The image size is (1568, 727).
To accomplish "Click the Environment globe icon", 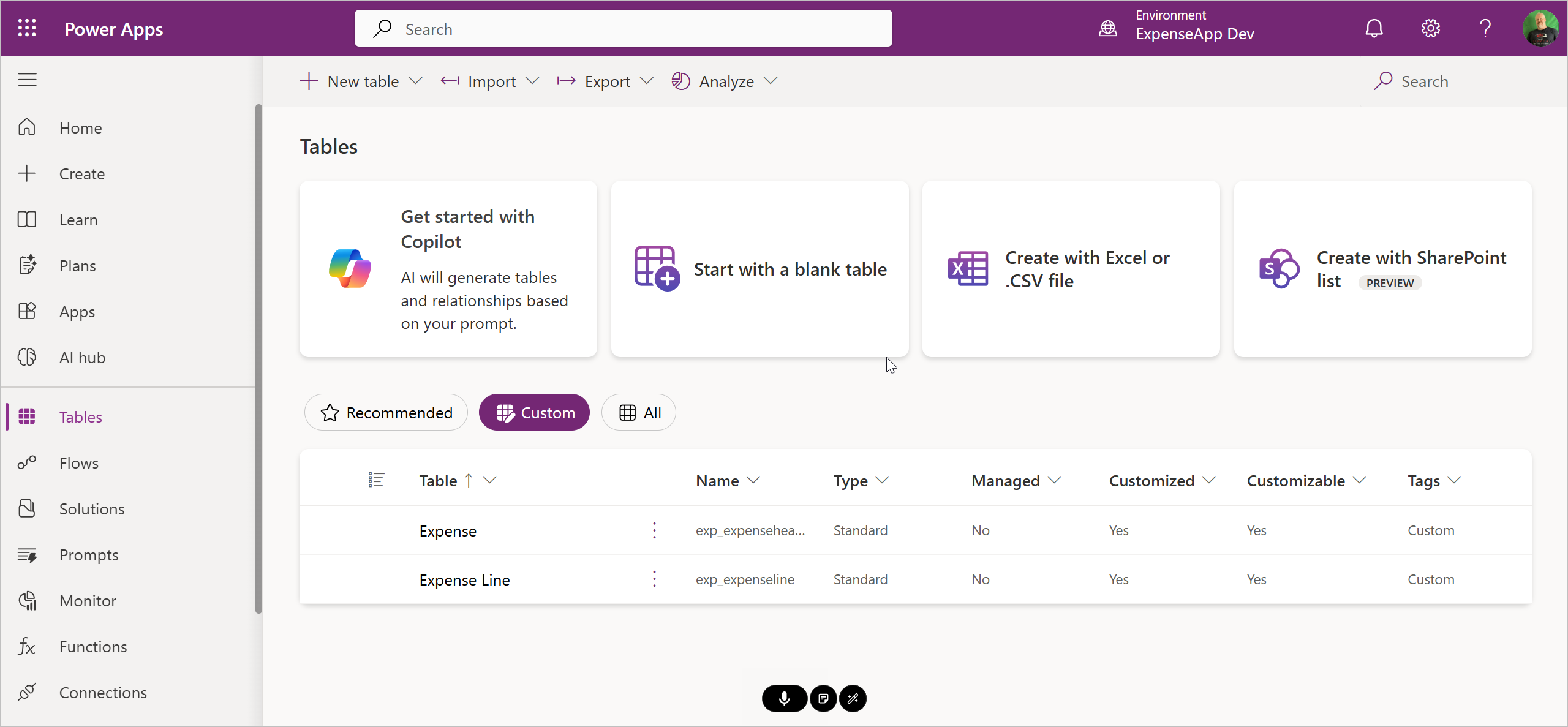I will coord(1108,28).
